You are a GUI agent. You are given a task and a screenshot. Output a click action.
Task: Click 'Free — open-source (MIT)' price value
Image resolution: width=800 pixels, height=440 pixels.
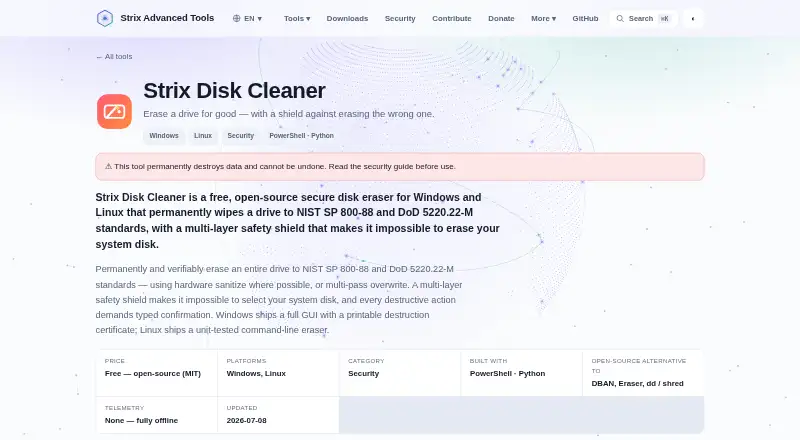pyautogui.click(x=153, y=374)
